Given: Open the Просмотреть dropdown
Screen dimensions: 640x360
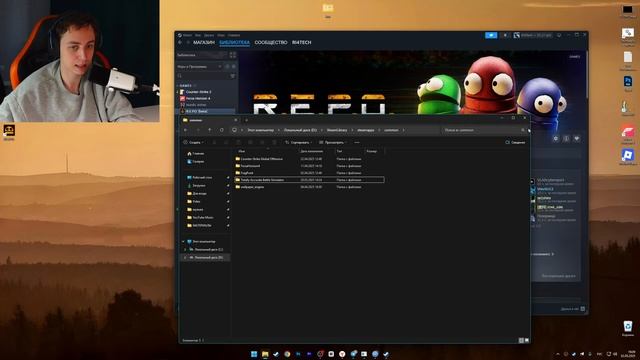Looking at the screenshot, I should pos(333,142).
